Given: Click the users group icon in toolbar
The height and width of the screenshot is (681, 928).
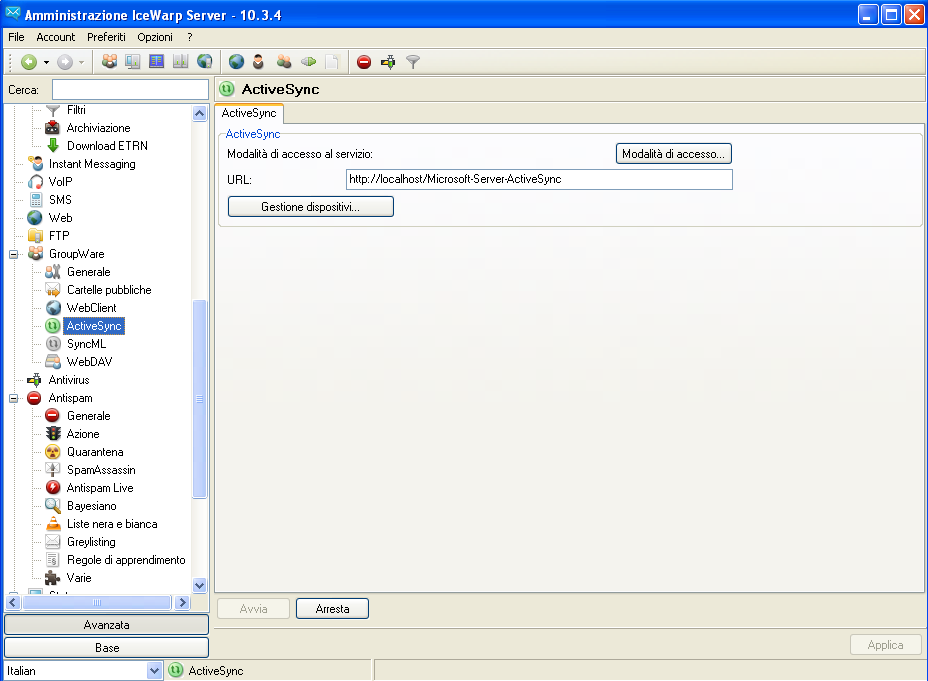Looking at the screenshot, I should pos(109,62).
